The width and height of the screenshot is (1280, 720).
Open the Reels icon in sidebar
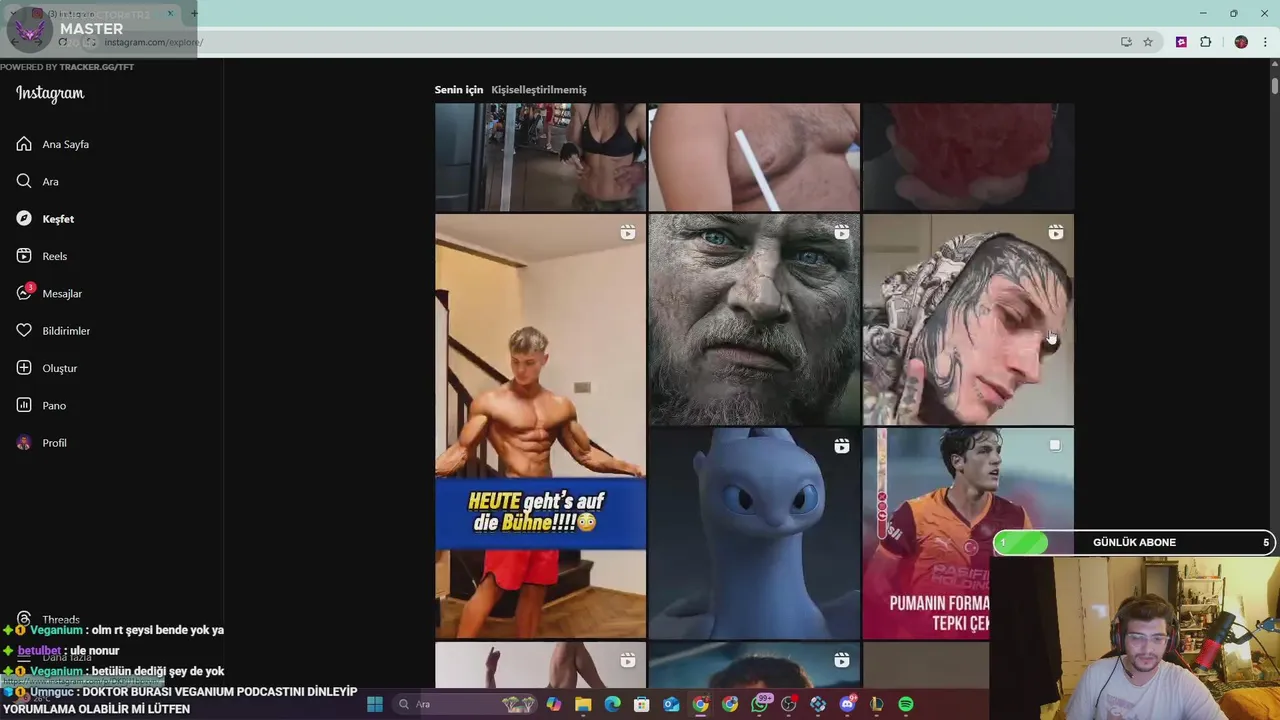click(24, 256)
